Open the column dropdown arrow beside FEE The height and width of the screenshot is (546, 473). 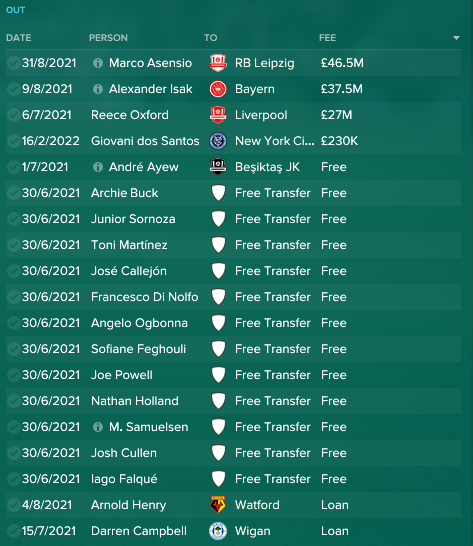click(456, 38)
